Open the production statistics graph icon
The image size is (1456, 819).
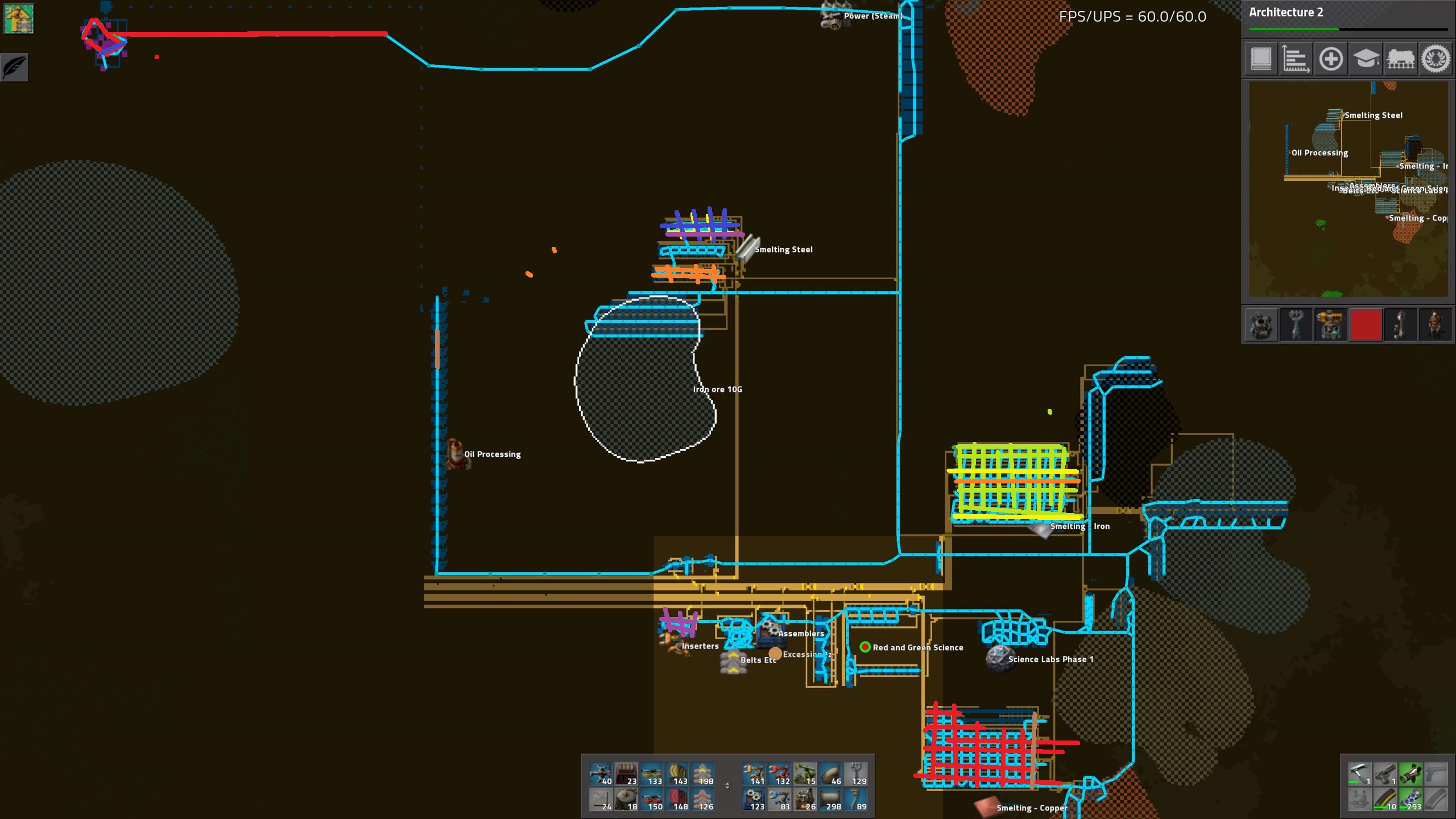pos(1296,59)
